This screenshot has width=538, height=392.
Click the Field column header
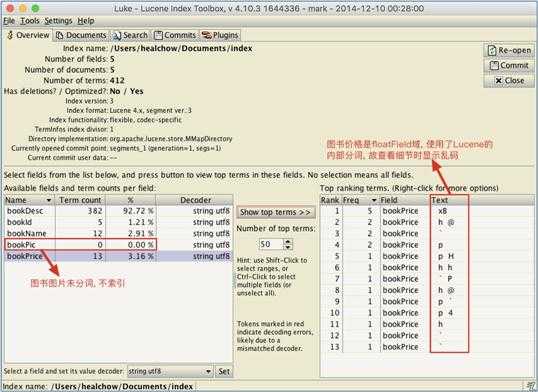click(404, 200)
